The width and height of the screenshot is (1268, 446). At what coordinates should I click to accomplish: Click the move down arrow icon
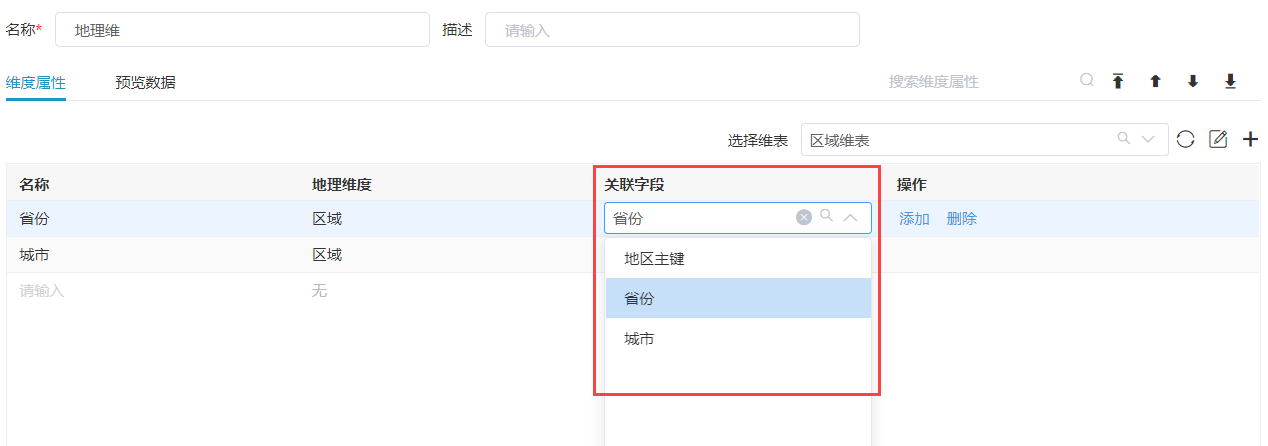[1193, 81]
